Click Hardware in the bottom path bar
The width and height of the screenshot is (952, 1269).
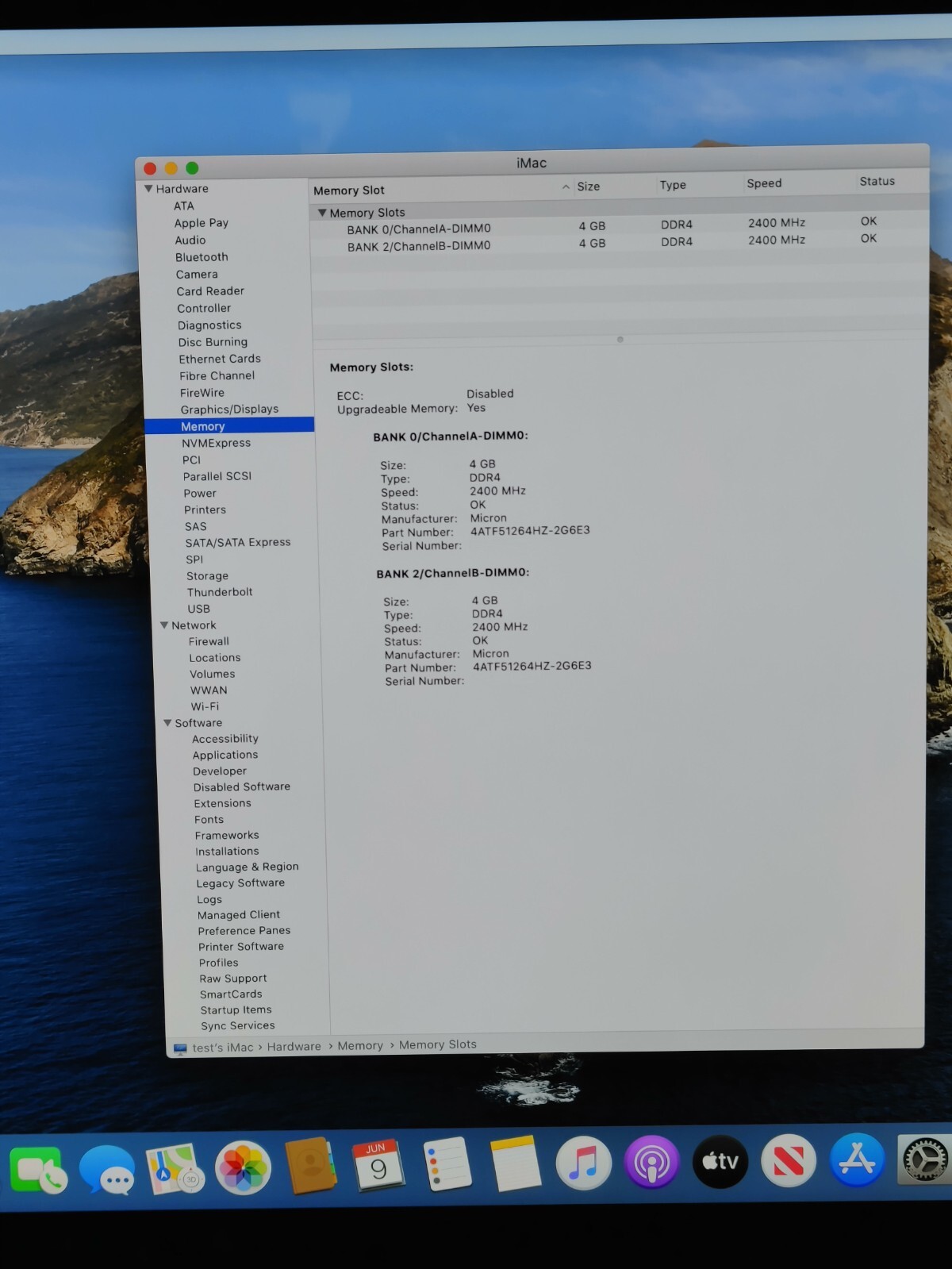[294, 1047]
